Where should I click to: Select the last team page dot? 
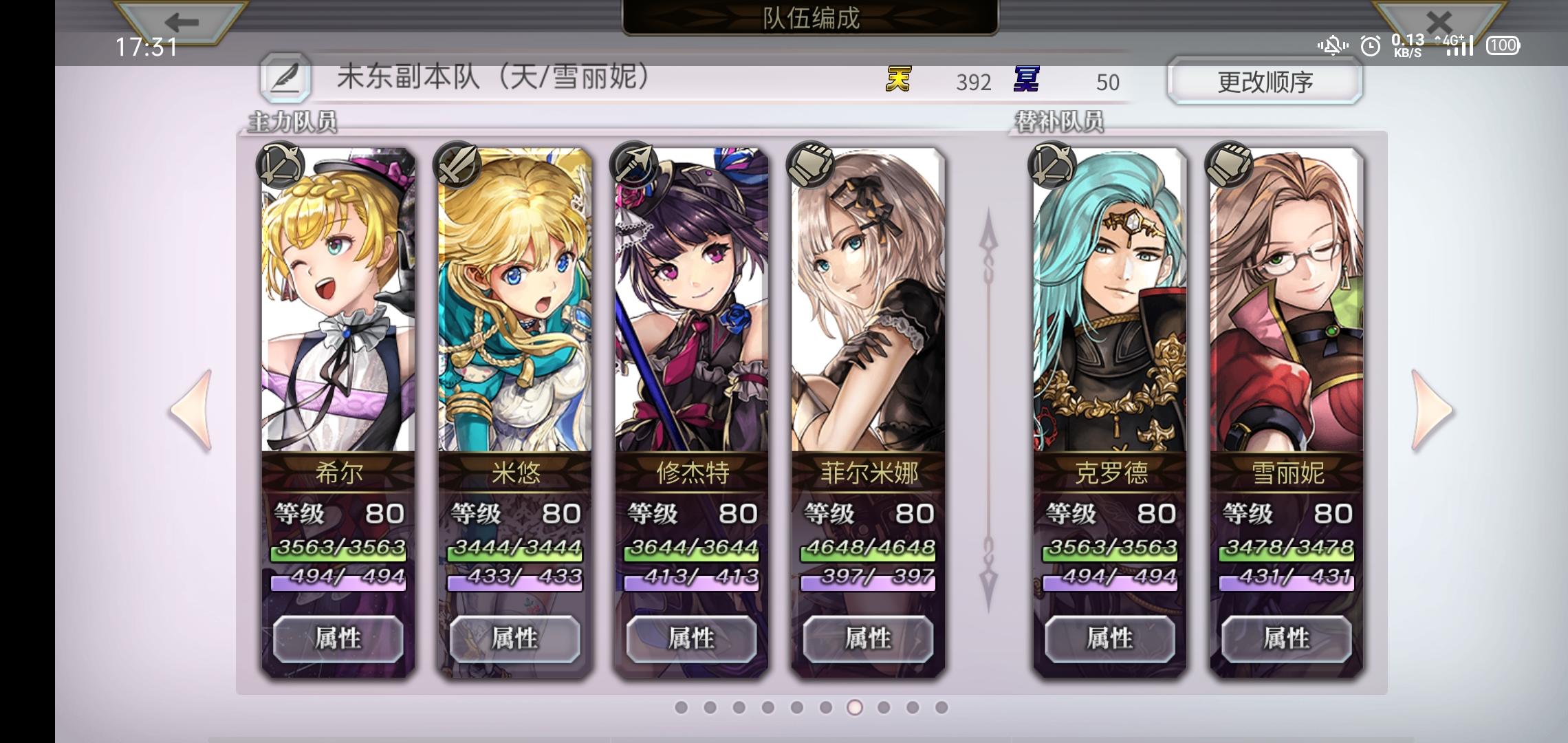click(941, 707)
